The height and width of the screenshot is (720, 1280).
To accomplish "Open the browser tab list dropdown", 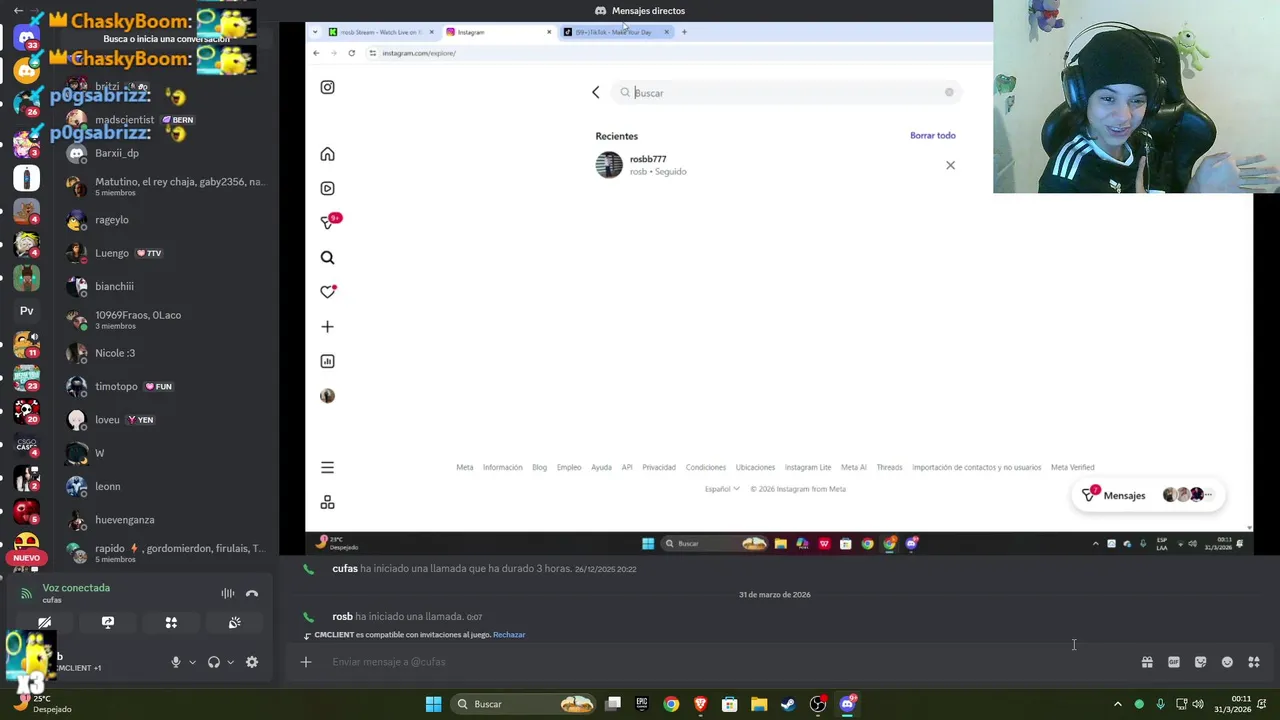I will (x=315, y=32).
